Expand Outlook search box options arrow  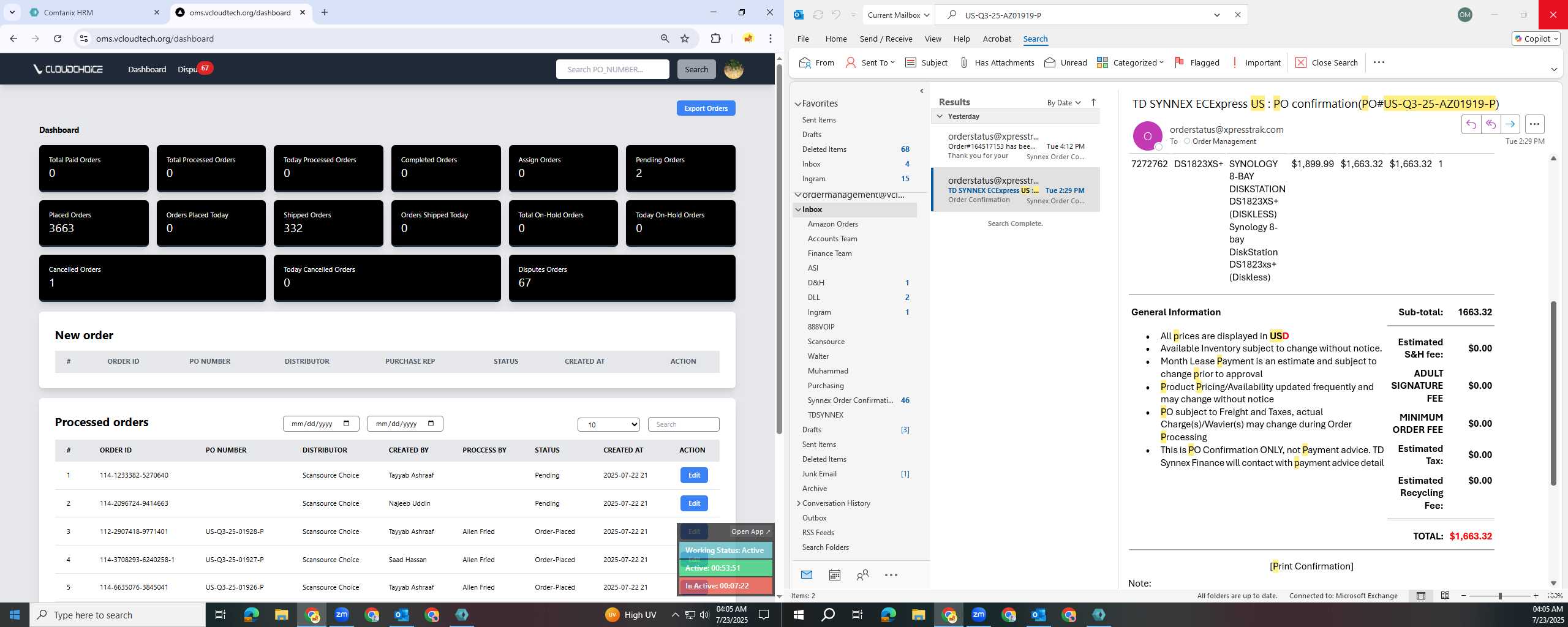[1217, 15]
